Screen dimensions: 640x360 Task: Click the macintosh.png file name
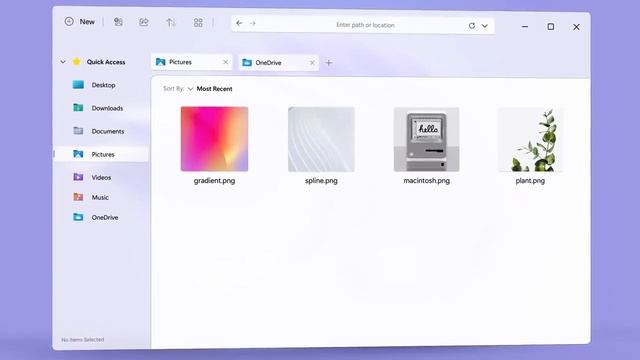pos(427,180)
